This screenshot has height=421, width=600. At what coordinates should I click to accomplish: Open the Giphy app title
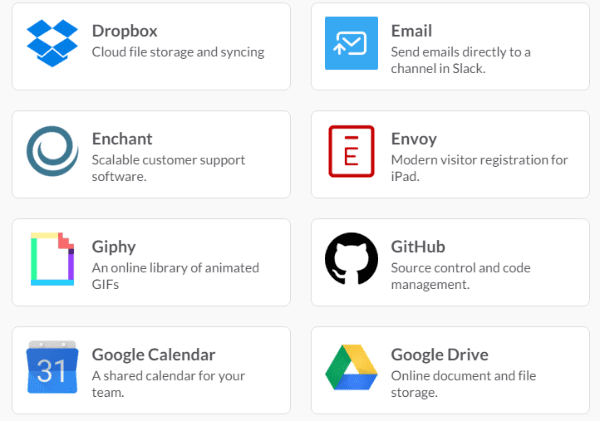tap(114, 247)
